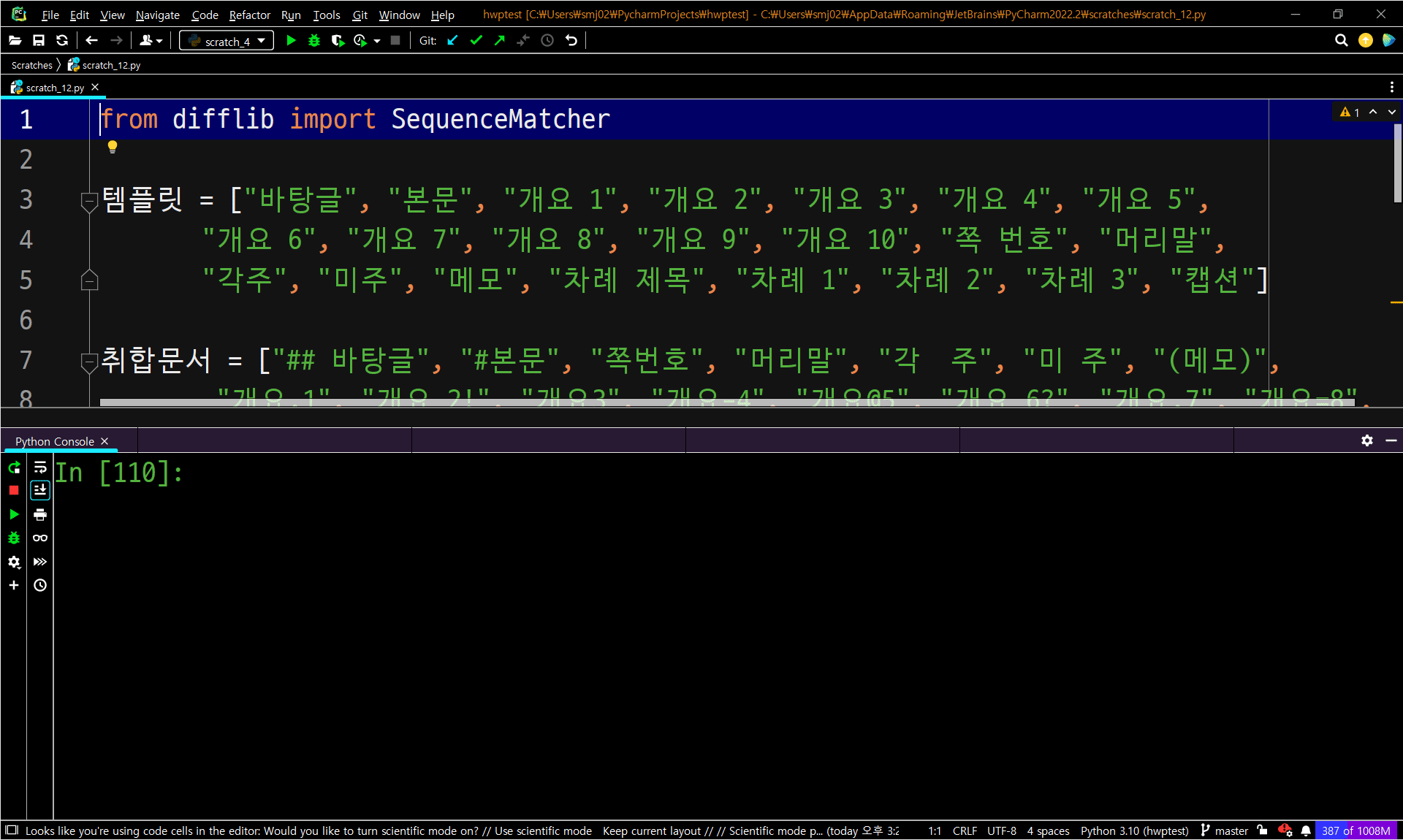Toggle soft-wrap in the Python Console
The height and width of the screenshot is (840, 1403).
pos(40,467)
